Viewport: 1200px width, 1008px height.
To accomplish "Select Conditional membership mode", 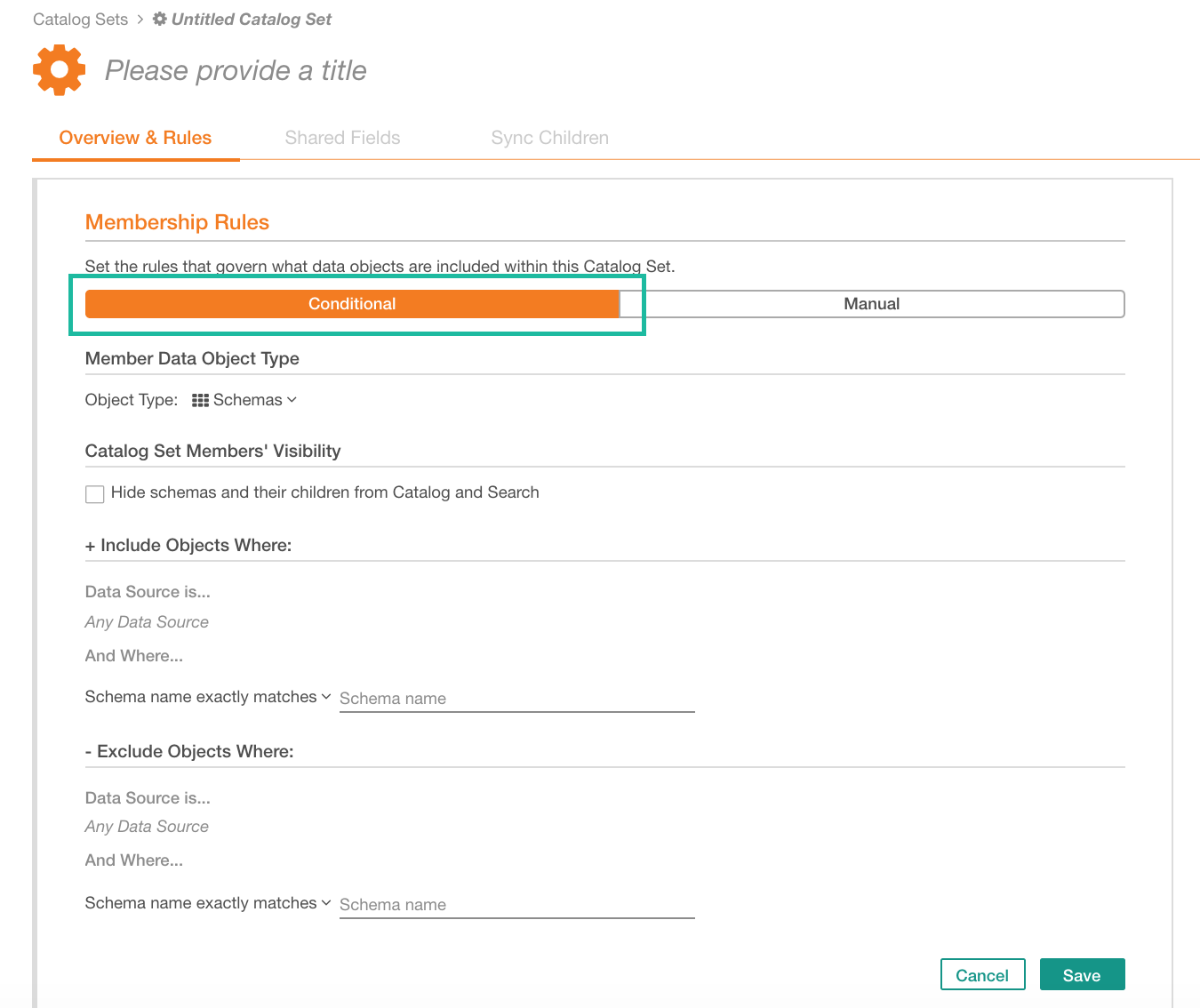I will [x=352, y=304].
